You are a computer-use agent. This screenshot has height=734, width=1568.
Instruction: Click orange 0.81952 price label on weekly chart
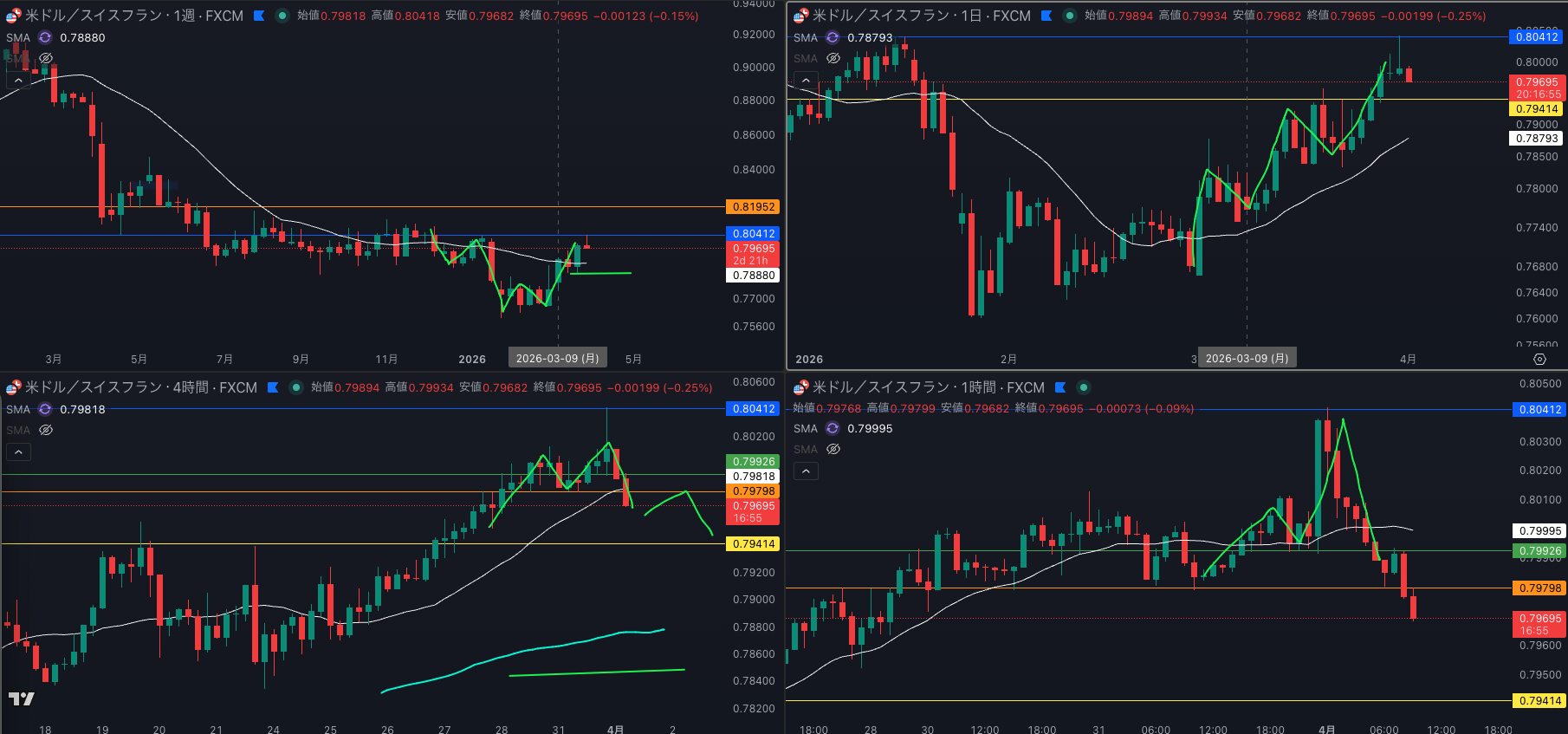754,207
